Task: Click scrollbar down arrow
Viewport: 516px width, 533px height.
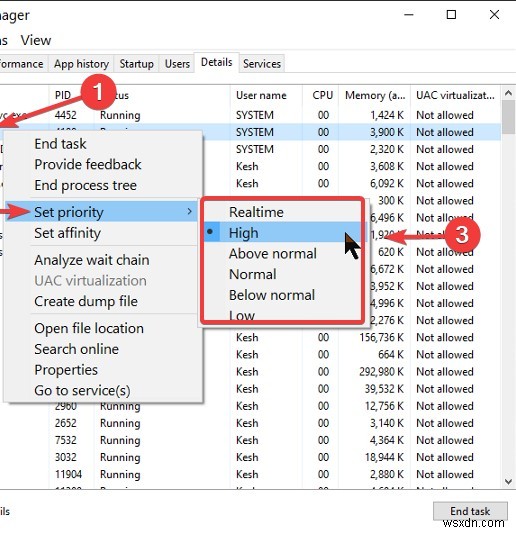Action: click(x=509, y=481)
